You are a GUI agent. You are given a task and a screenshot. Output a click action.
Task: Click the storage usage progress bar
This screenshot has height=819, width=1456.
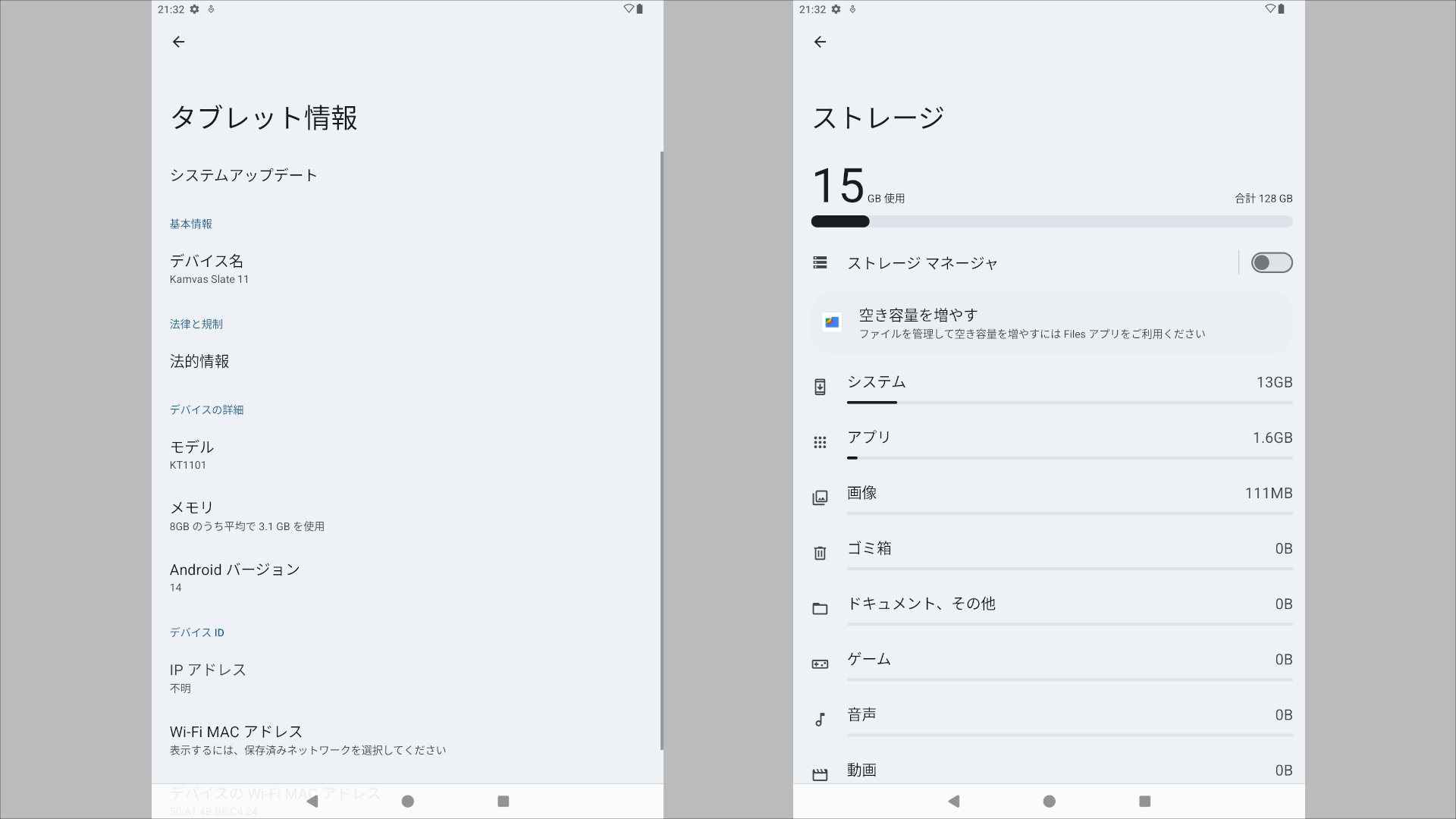tap(1051, 221)
